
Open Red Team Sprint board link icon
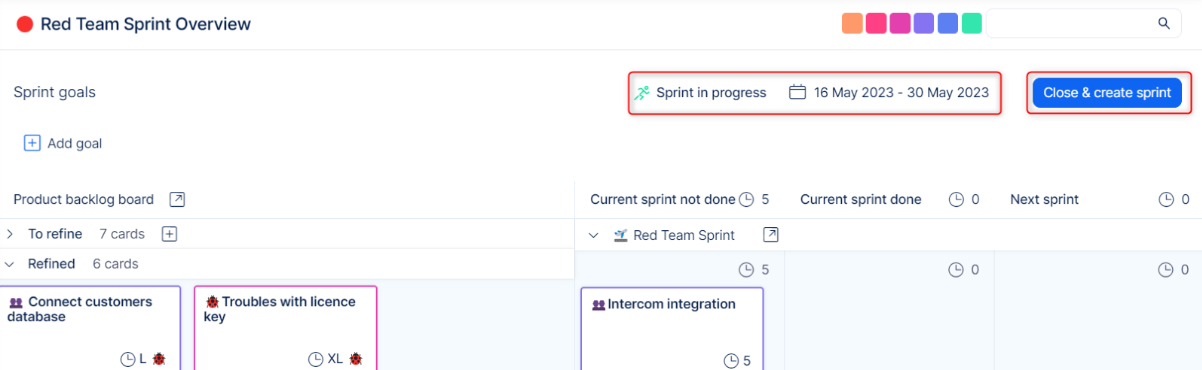[x=771, y=235]
